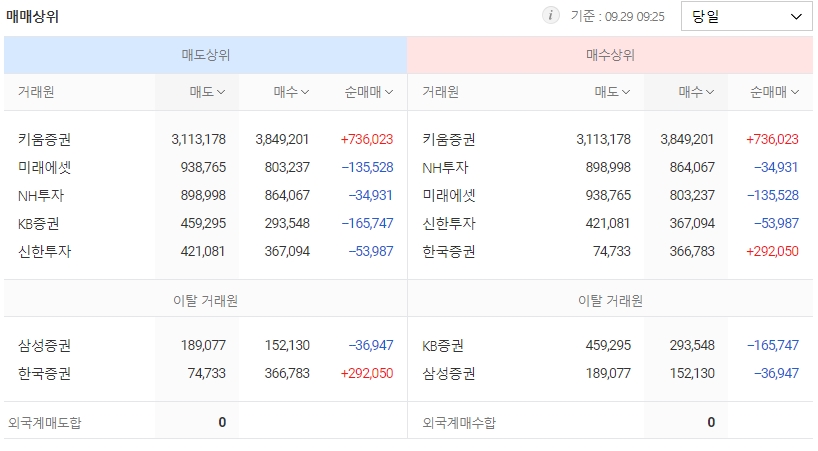Click 매수상위 키움증권 순매매 +736,023
Screen dimensions: 818x451
click(772, 139)
